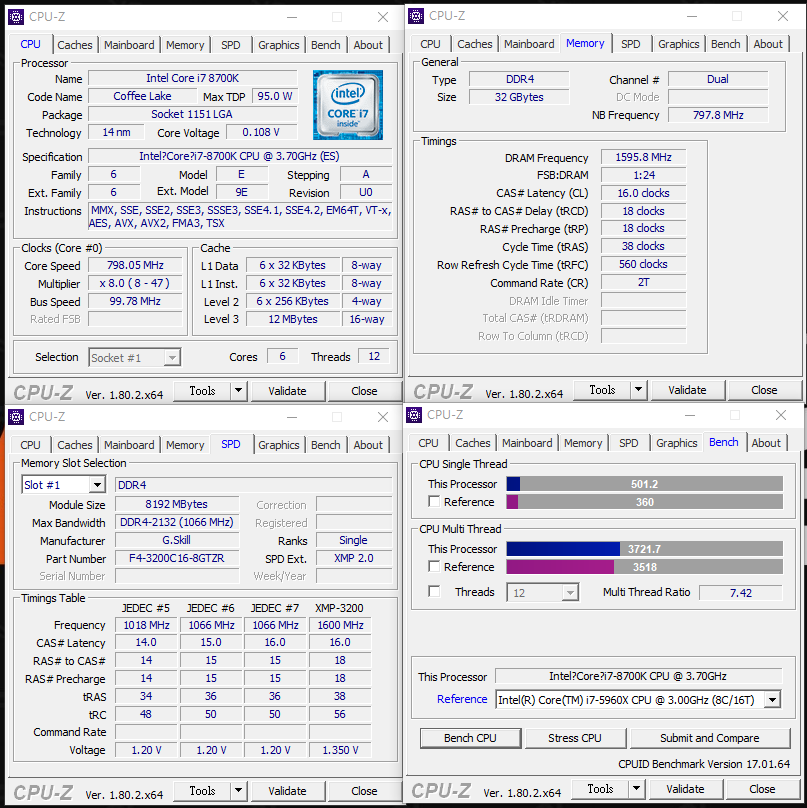The width and height of the screenshot is (807, 808).
Task: Open CPU tab in Bench window
Action: (x=428, y=443)
